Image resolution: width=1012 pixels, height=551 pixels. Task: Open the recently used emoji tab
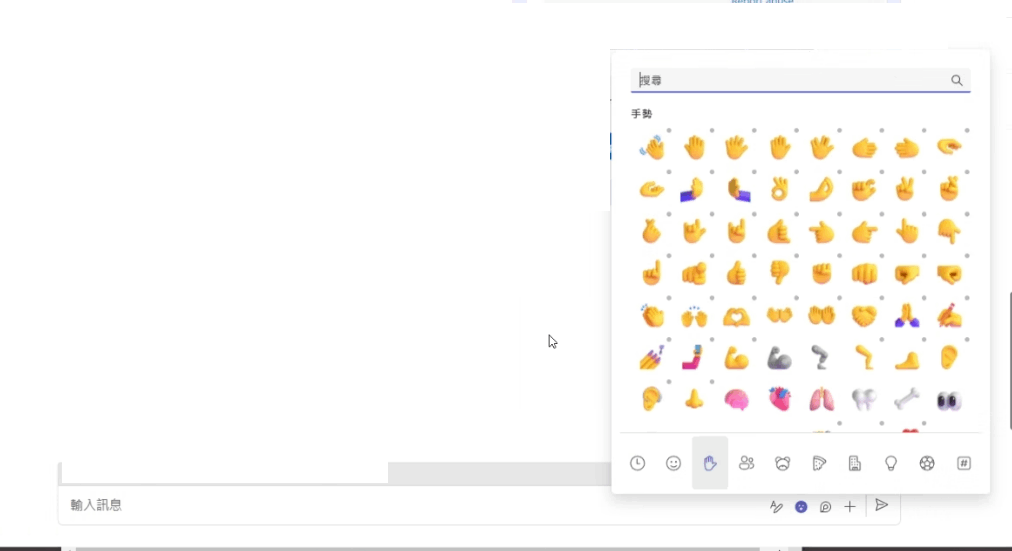coord(638,463)
